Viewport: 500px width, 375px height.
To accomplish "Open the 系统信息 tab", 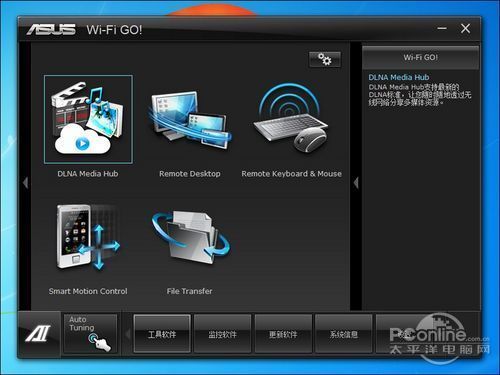I will pos(344,334).
